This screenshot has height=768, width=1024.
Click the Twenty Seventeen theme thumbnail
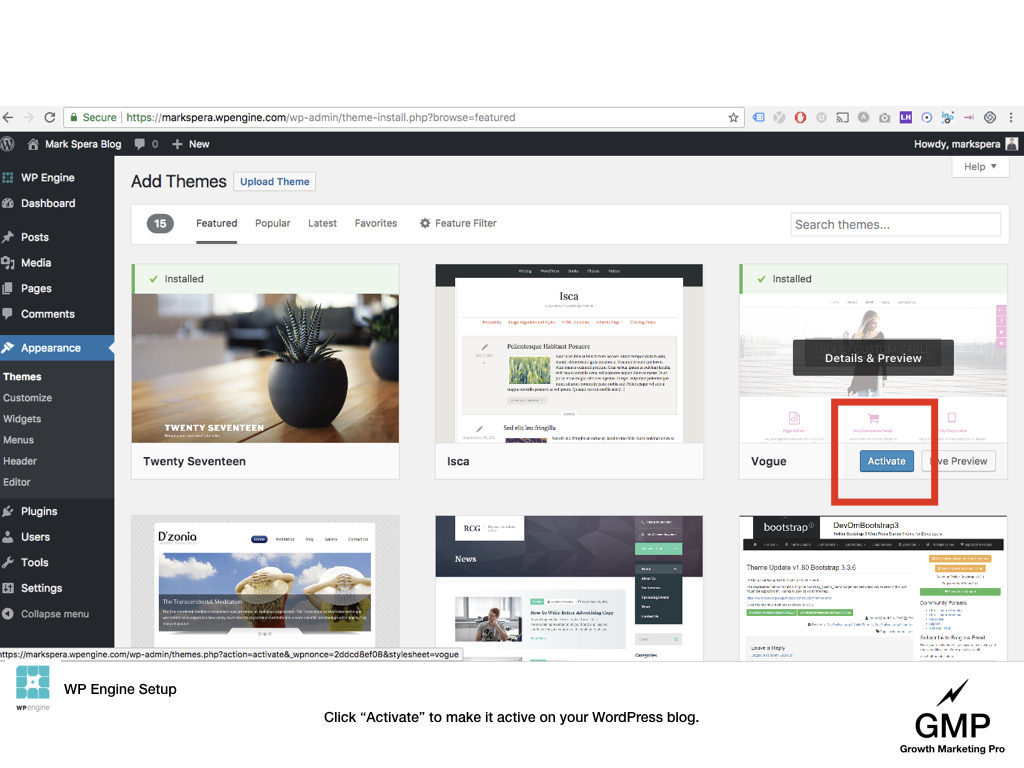click(265, 368)
